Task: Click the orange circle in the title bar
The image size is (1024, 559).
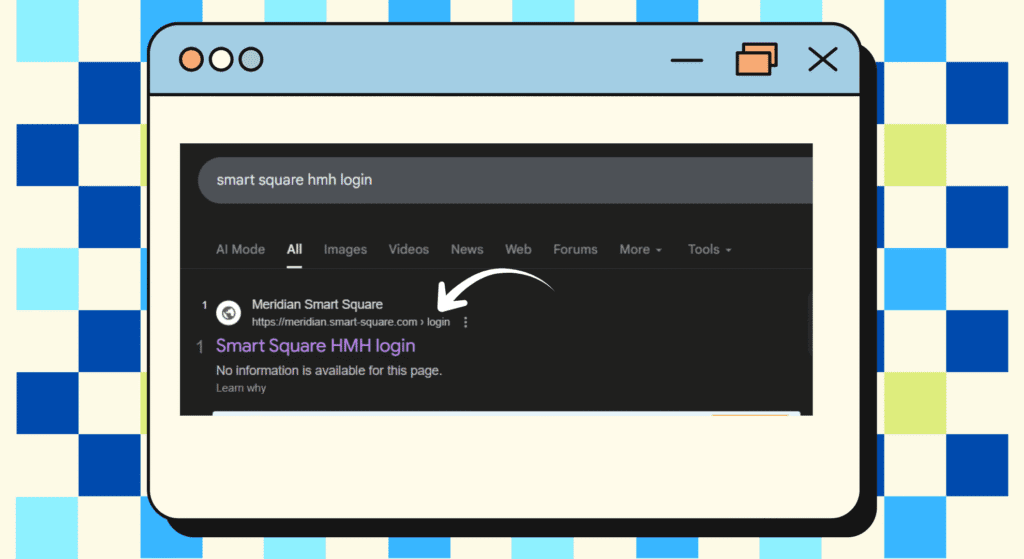Action: point(190,60)
